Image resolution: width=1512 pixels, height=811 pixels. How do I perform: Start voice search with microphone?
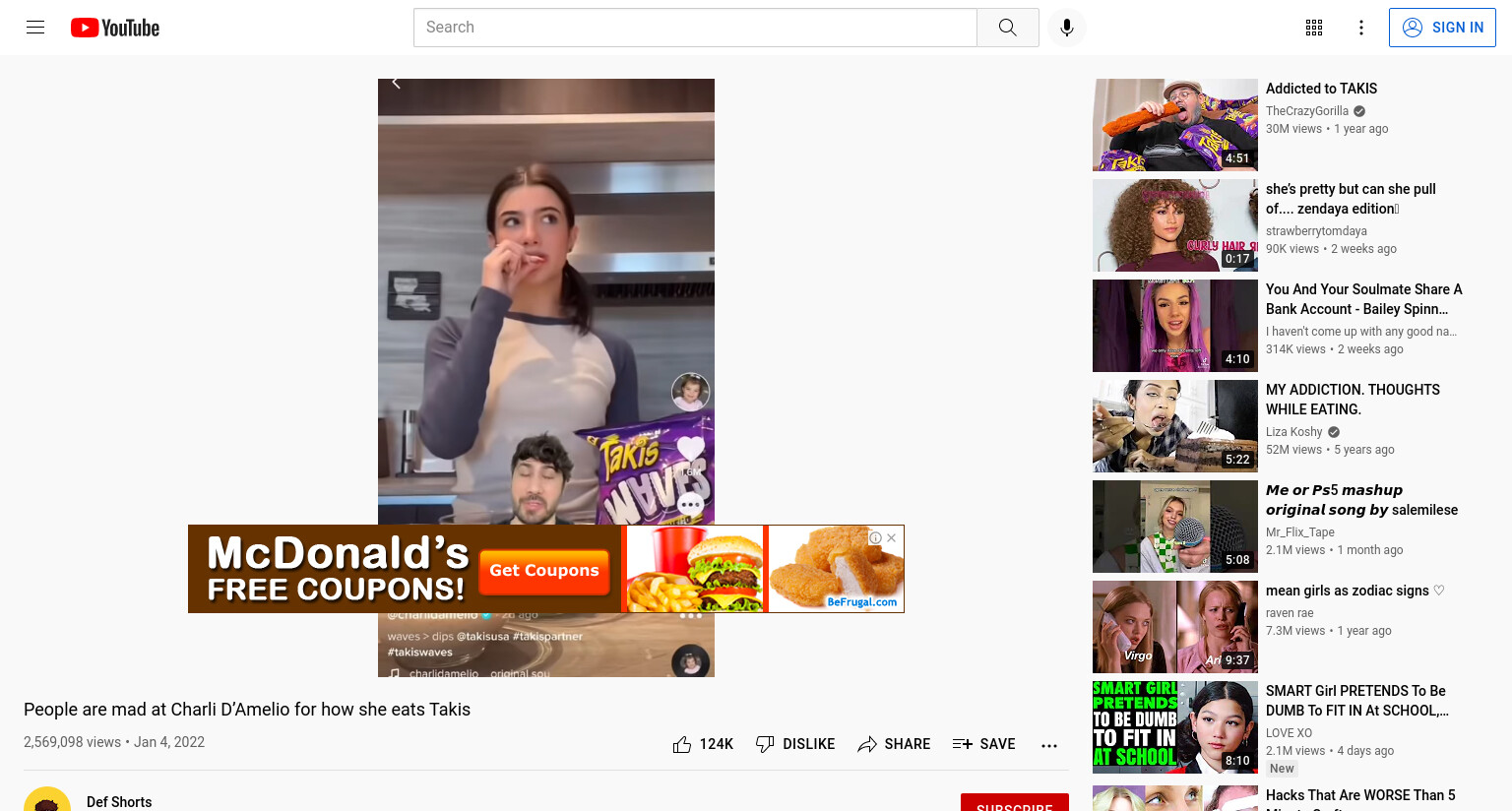click(1067, 28)
